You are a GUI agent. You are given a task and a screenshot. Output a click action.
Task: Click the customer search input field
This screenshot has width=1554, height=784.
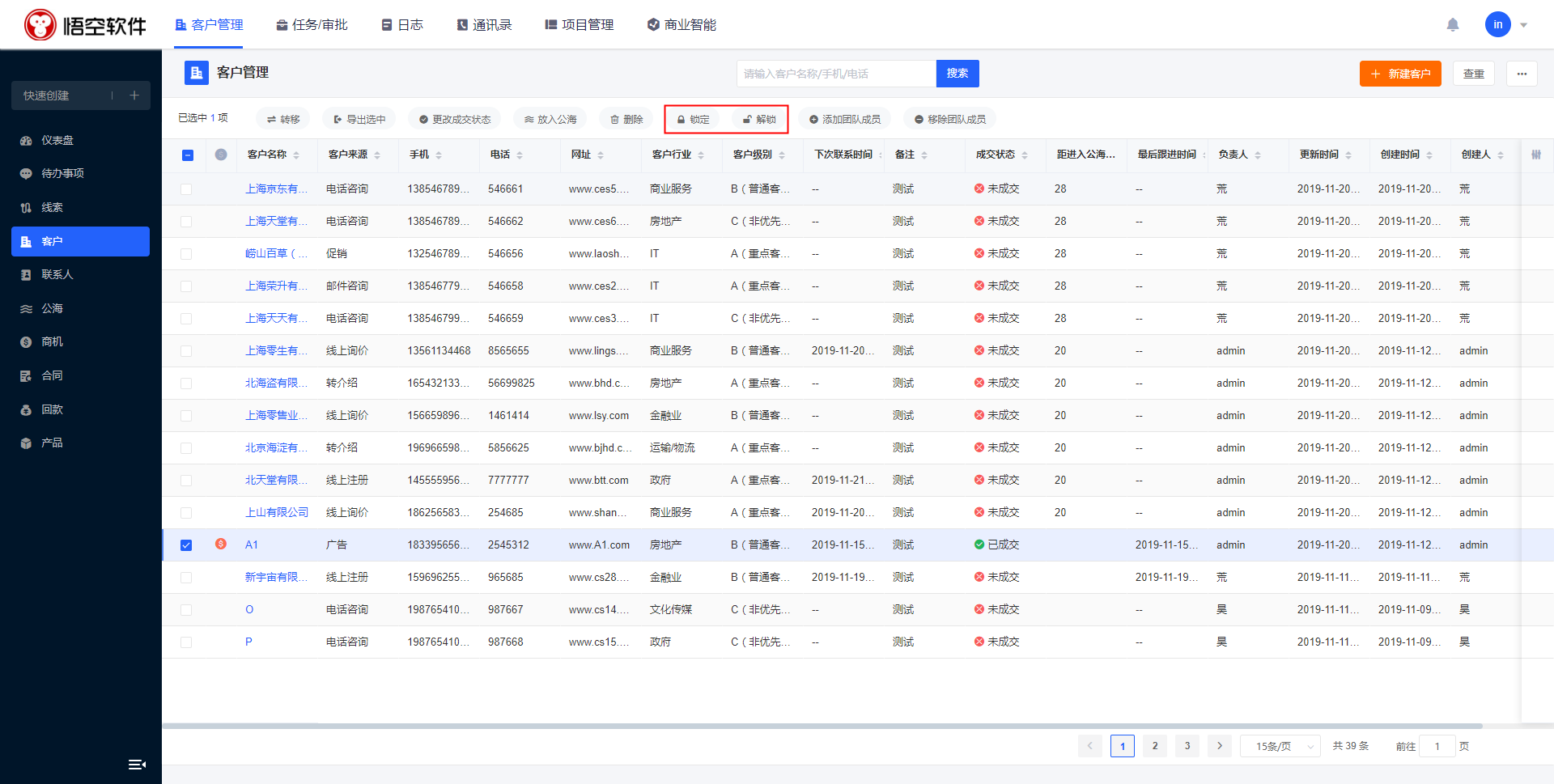coord(835,74)
